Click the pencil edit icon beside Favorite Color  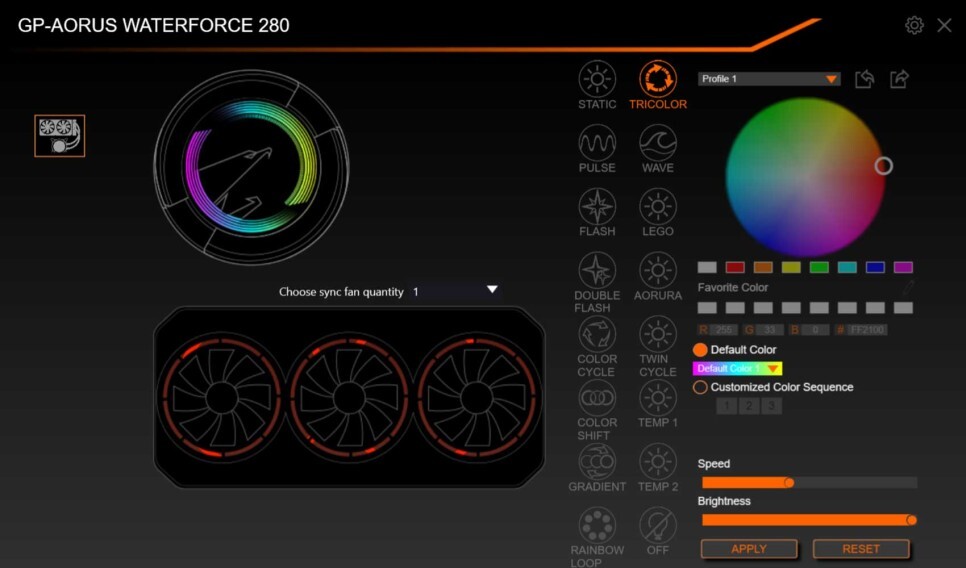(907, 287)
